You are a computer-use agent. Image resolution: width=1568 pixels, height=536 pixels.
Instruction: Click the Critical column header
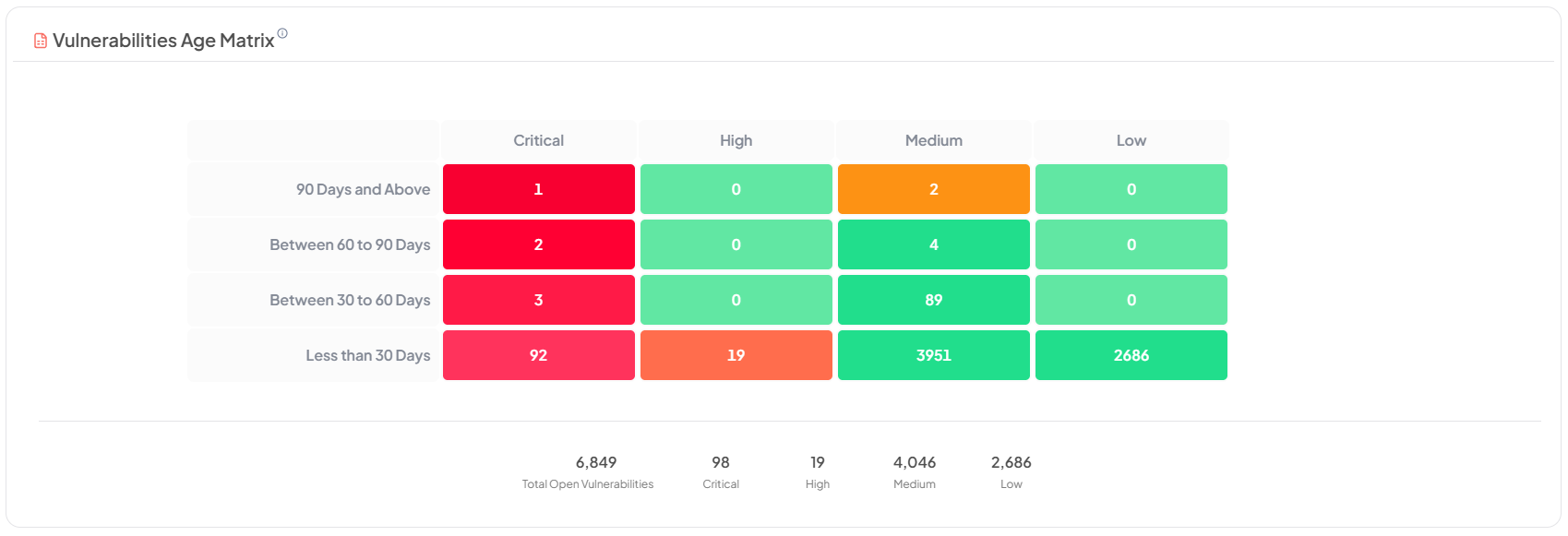[539, 140]
